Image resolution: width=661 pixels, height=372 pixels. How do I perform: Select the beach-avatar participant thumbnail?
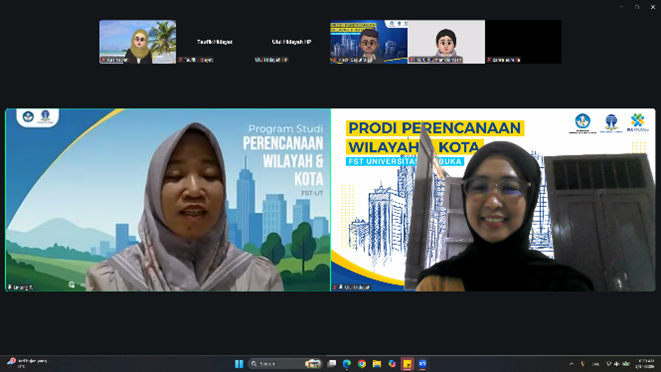[x=137, y=42]
